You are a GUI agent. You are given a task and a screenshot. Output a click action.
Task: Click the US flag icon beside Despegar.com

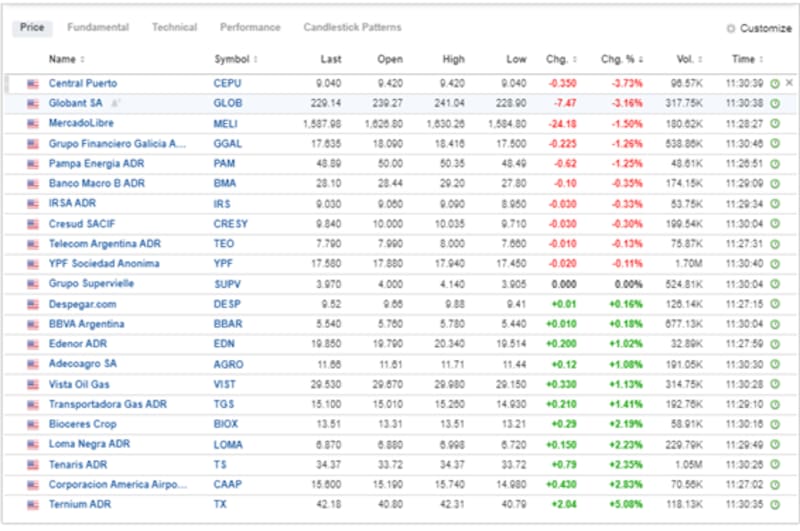[33, 304]
